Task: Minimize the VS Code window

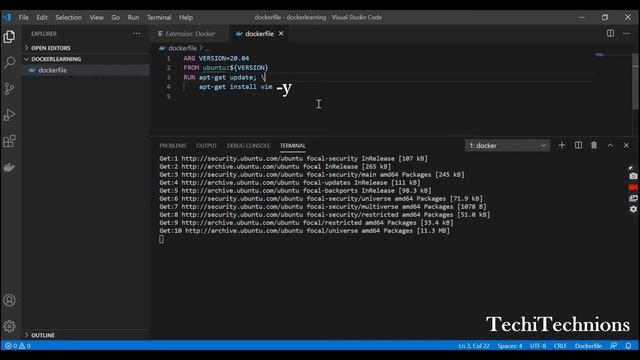Action: pyautogui.click(x=582, y=17)
